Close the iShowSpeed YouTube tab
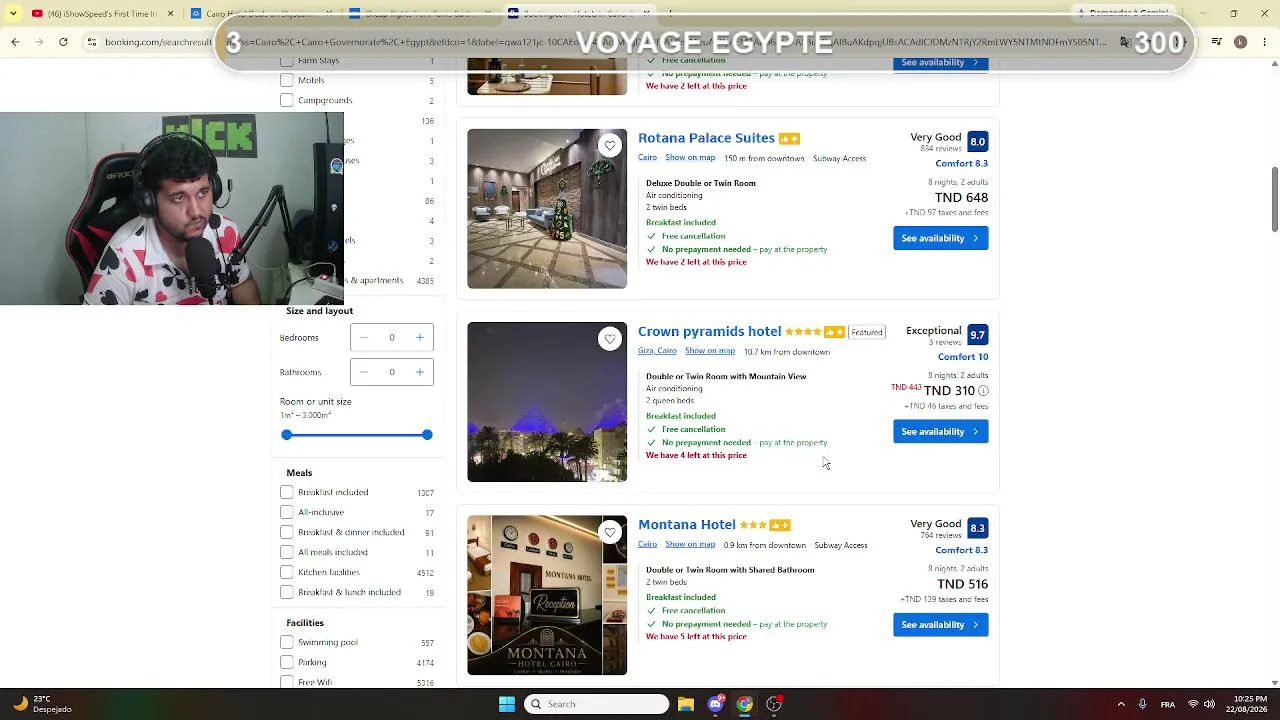 [x=171, y=14]
